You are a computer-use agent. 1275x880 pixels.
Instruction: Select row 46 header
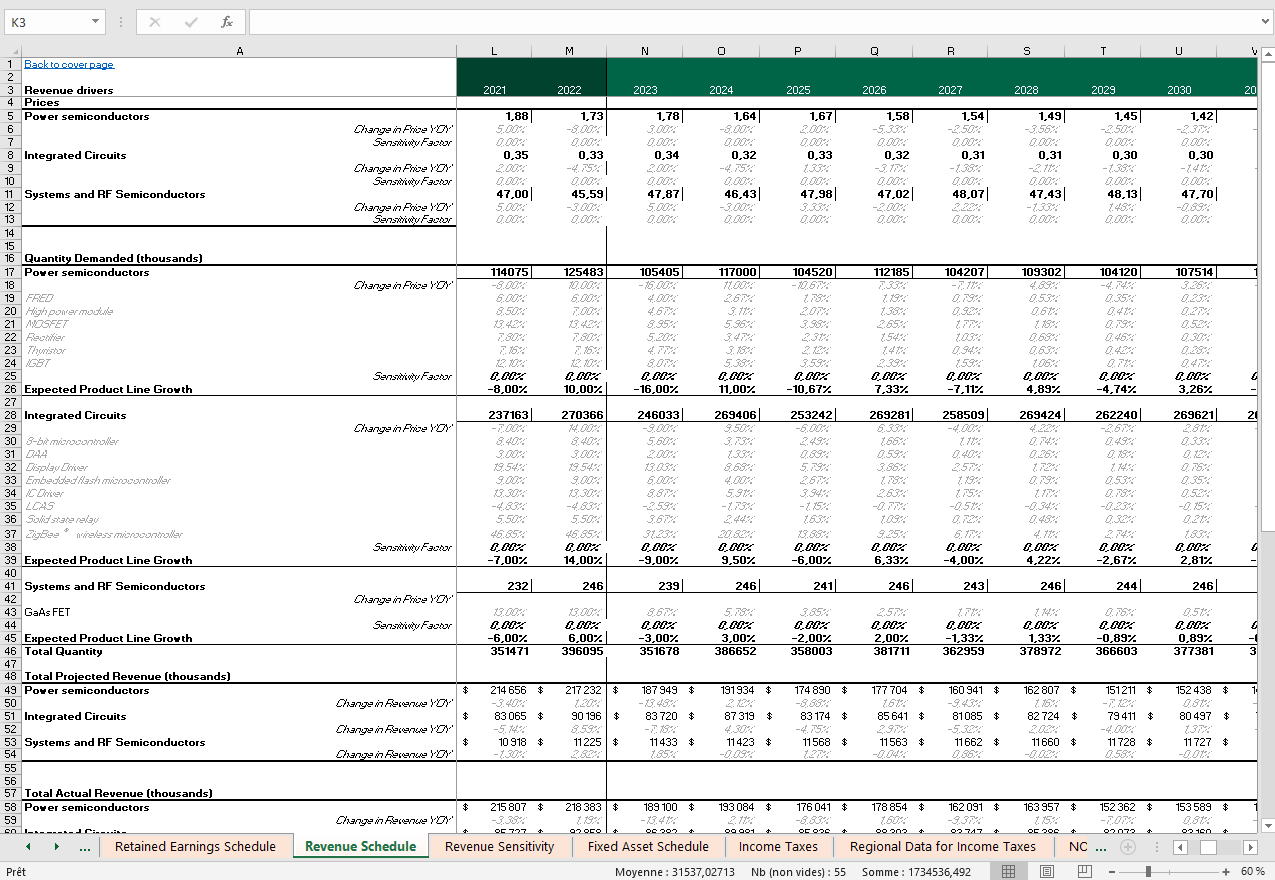pos(10,651)
